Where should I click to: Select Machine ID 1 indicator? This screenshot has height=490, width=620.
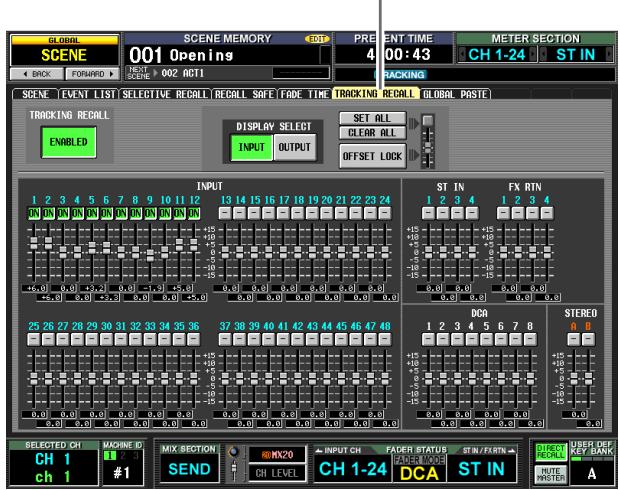tap(110, 455)
